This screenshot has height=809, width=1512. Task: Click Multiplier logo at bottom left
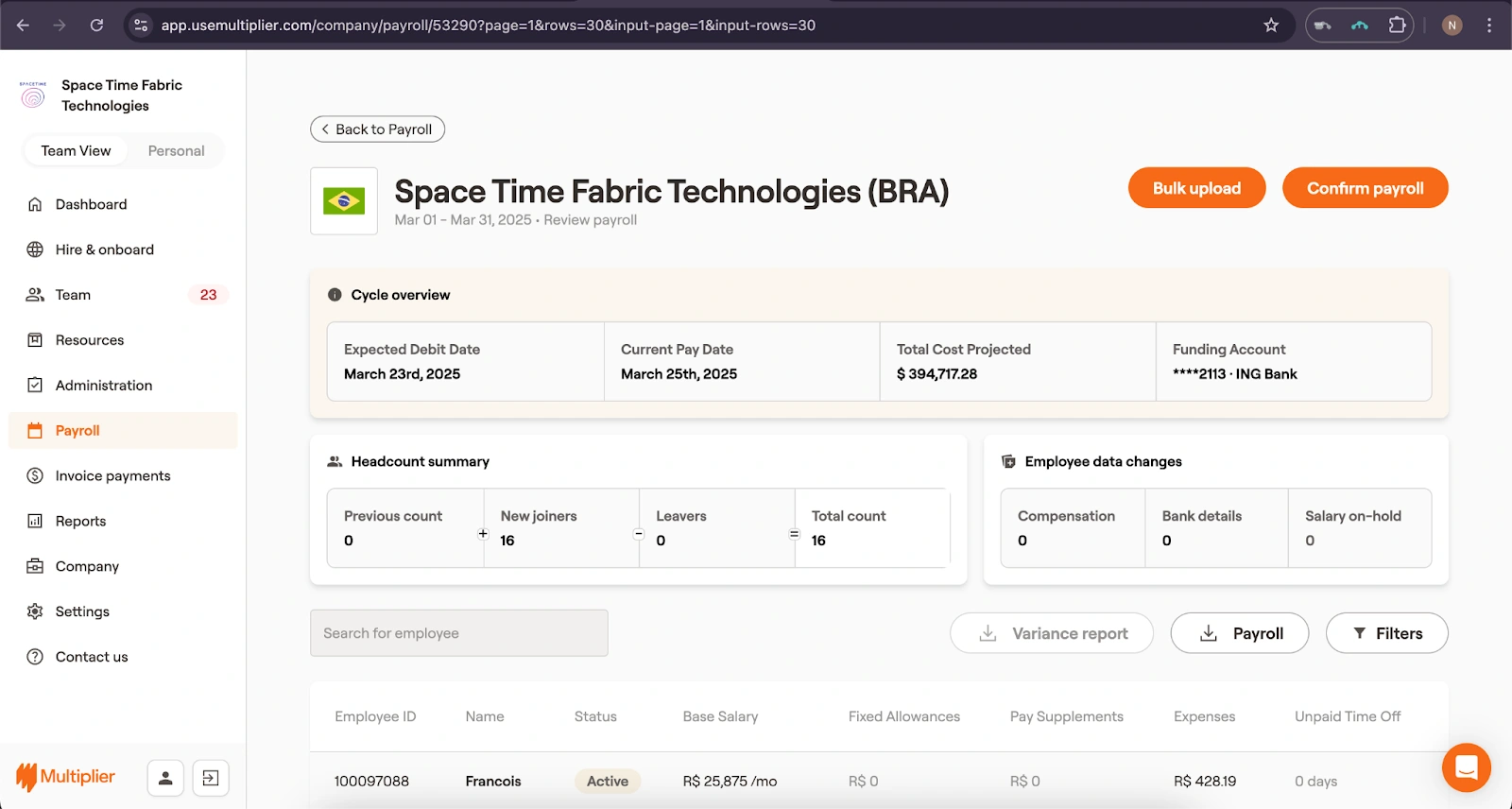(65, 777)
